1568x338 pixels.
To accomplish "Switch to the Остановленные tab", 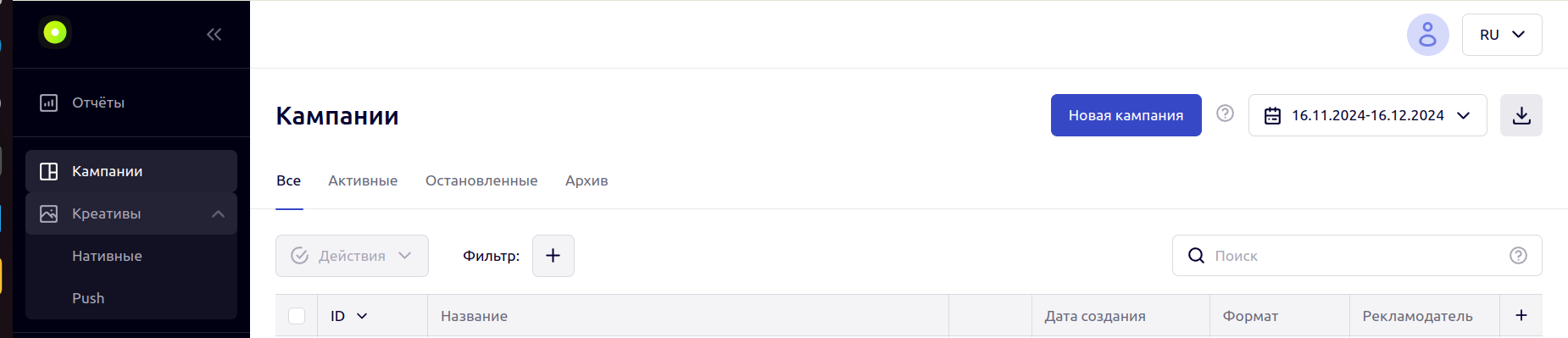I will (x=481, y=180).
